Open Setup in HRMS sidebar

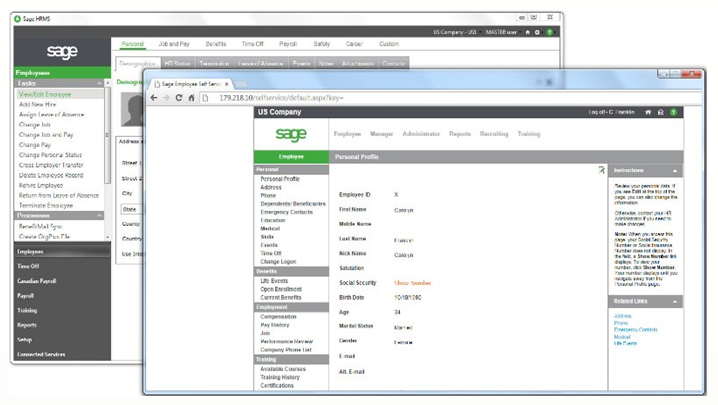(24, 339)
